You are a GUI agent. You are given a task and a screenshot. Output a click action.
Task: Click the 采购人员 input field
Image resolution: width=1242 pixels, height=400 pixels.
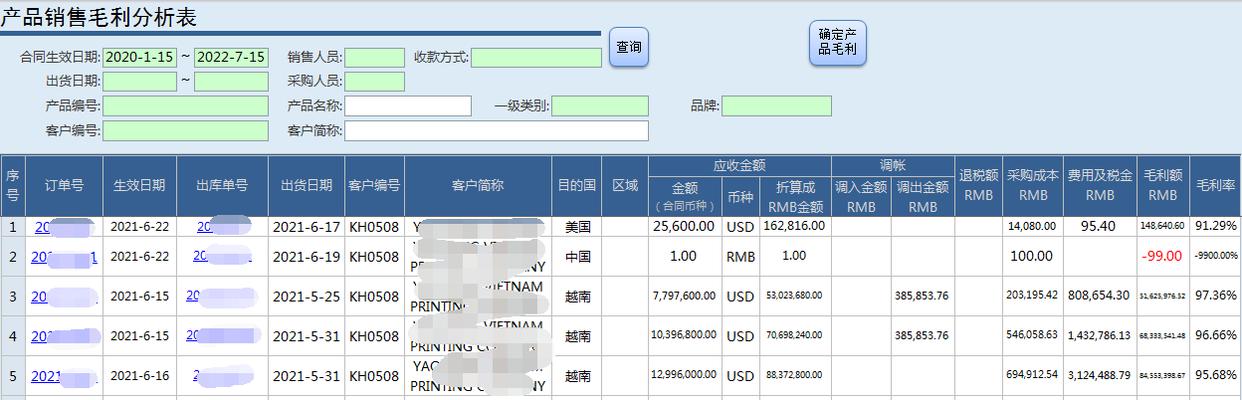(x=375, y=82)
